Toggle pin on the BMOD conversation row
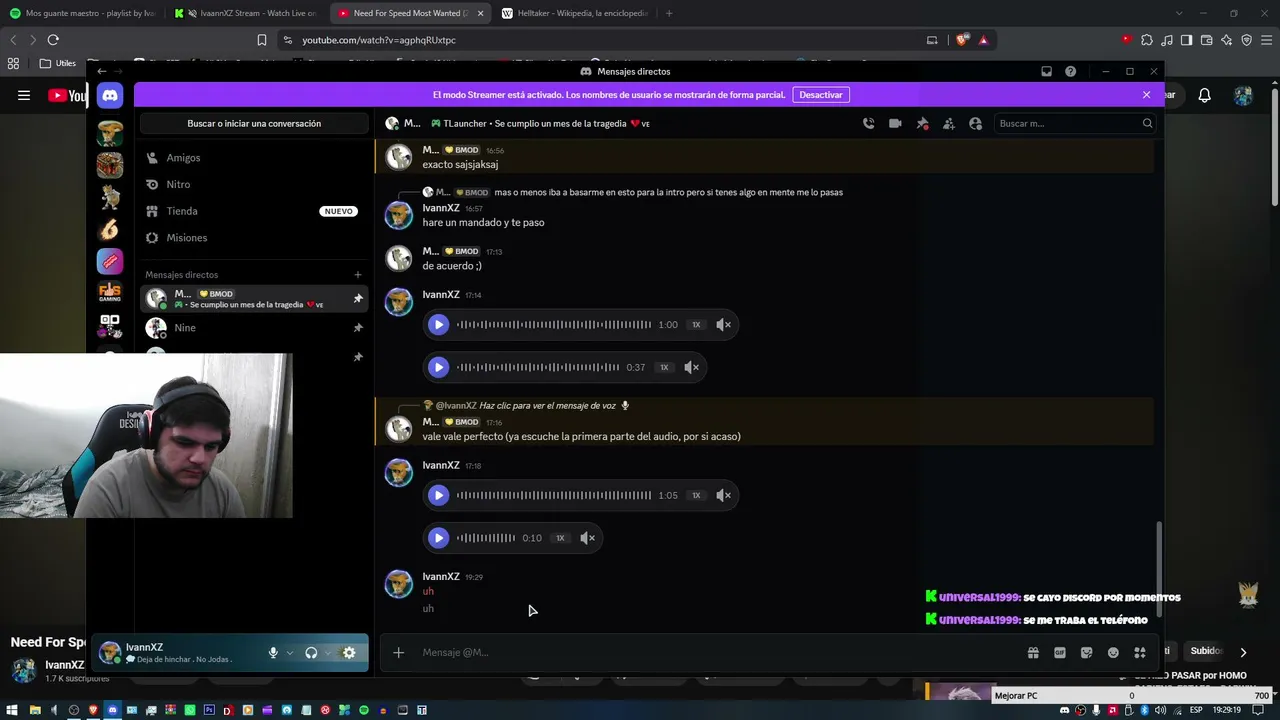1280x720 pixels. click(358, 298)
